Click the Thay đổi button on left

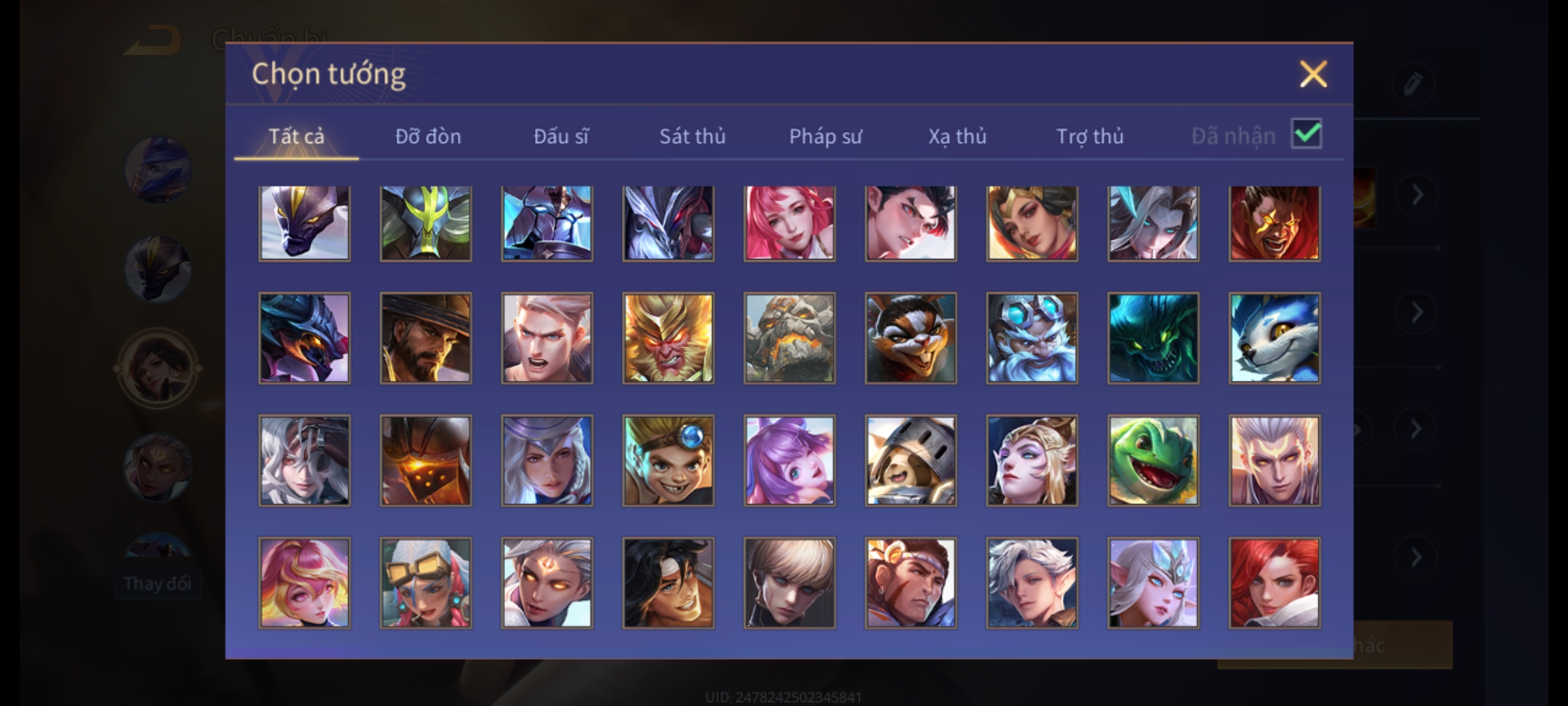(x=157, y=583)
